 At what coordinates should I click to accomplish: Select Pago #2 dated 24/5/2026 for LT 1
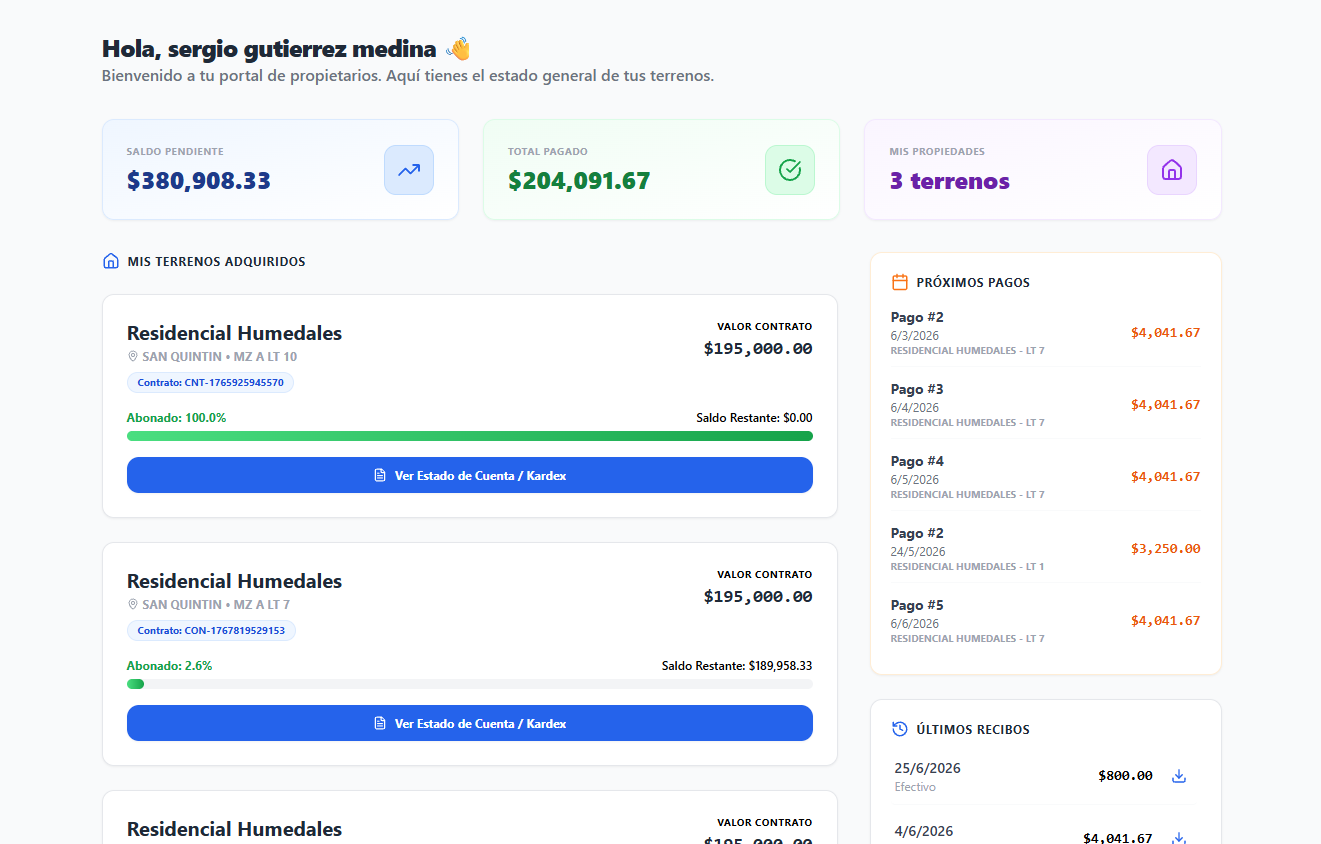point(1045,549)
